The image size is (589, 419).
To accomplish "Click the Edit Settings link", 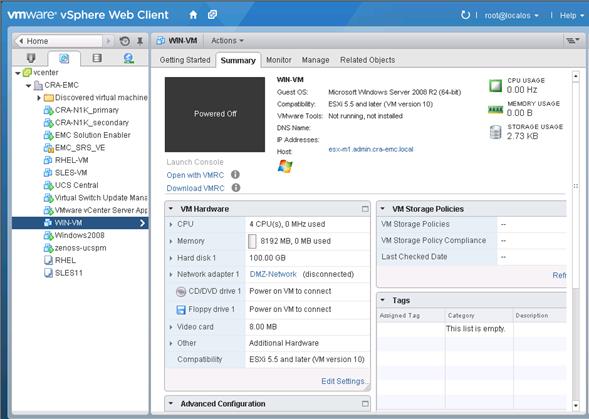I will pos(343,381).
